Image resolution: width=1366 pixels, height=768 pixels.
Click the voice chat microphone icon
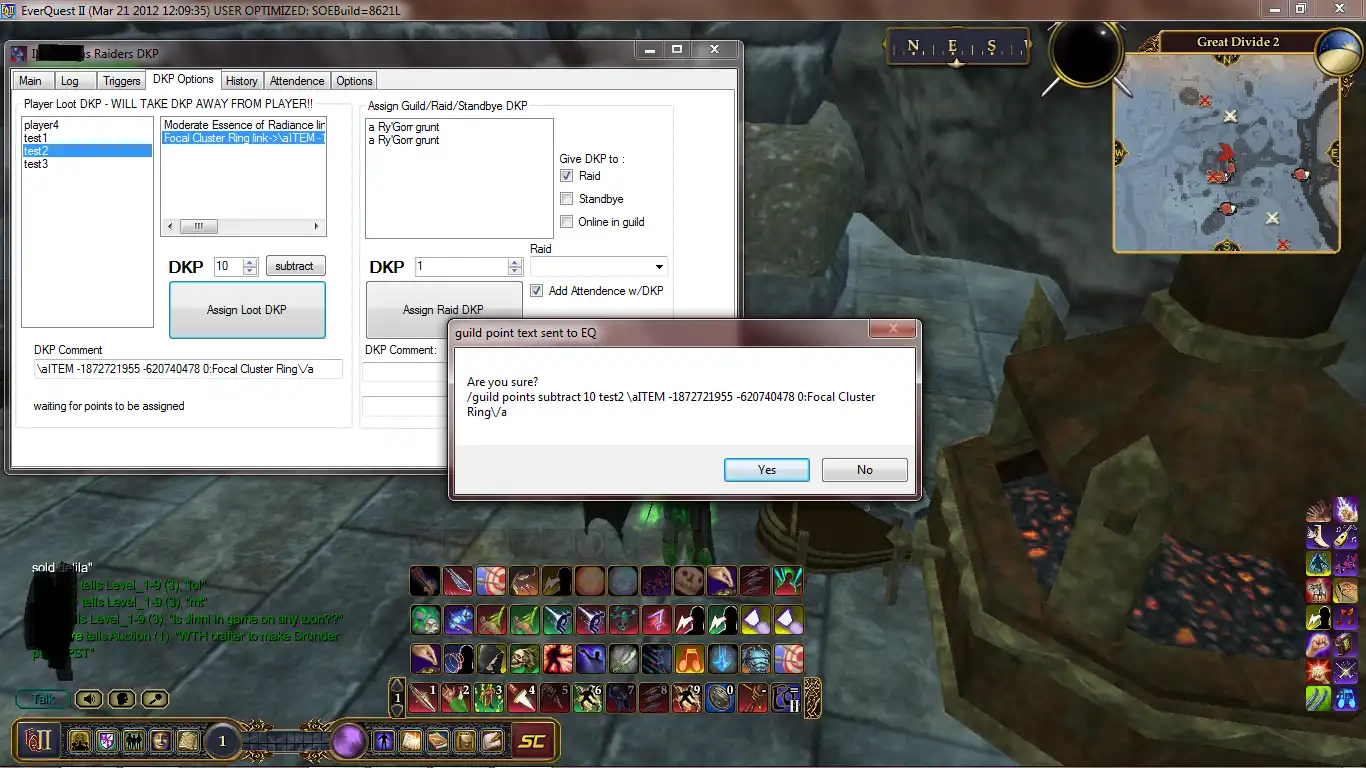click(x=155, y=699)
